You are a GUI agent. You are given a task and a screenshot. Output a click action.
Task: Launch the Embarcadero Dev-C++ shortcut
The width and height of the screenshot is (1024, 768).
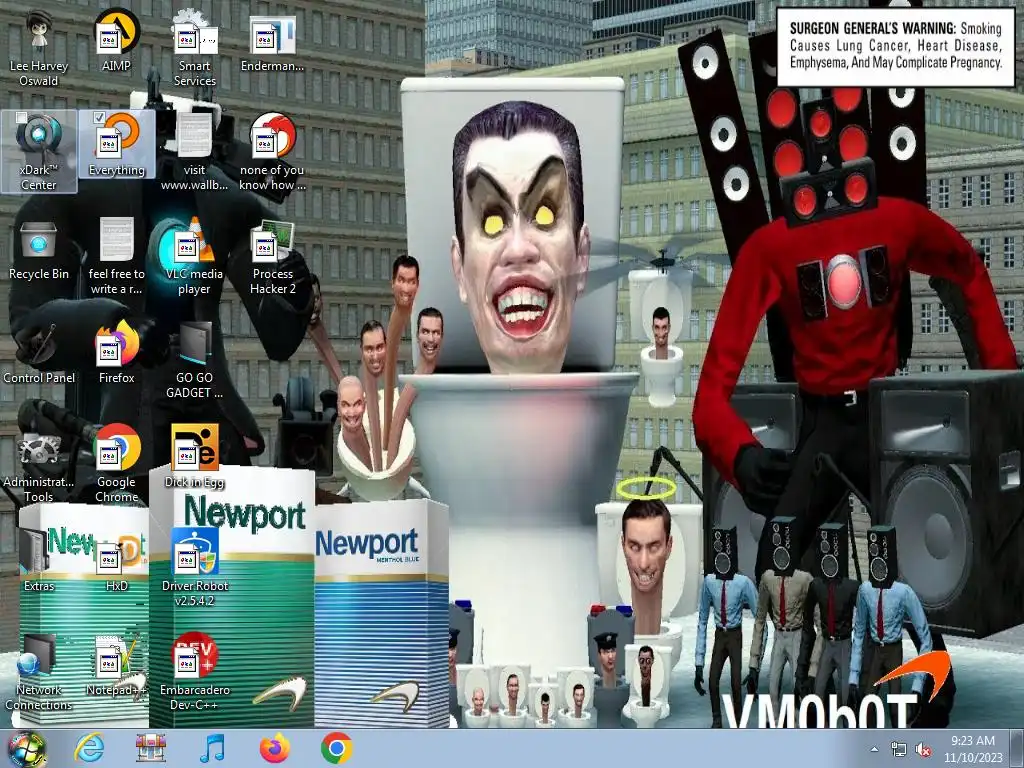click(x=195, y=673)
